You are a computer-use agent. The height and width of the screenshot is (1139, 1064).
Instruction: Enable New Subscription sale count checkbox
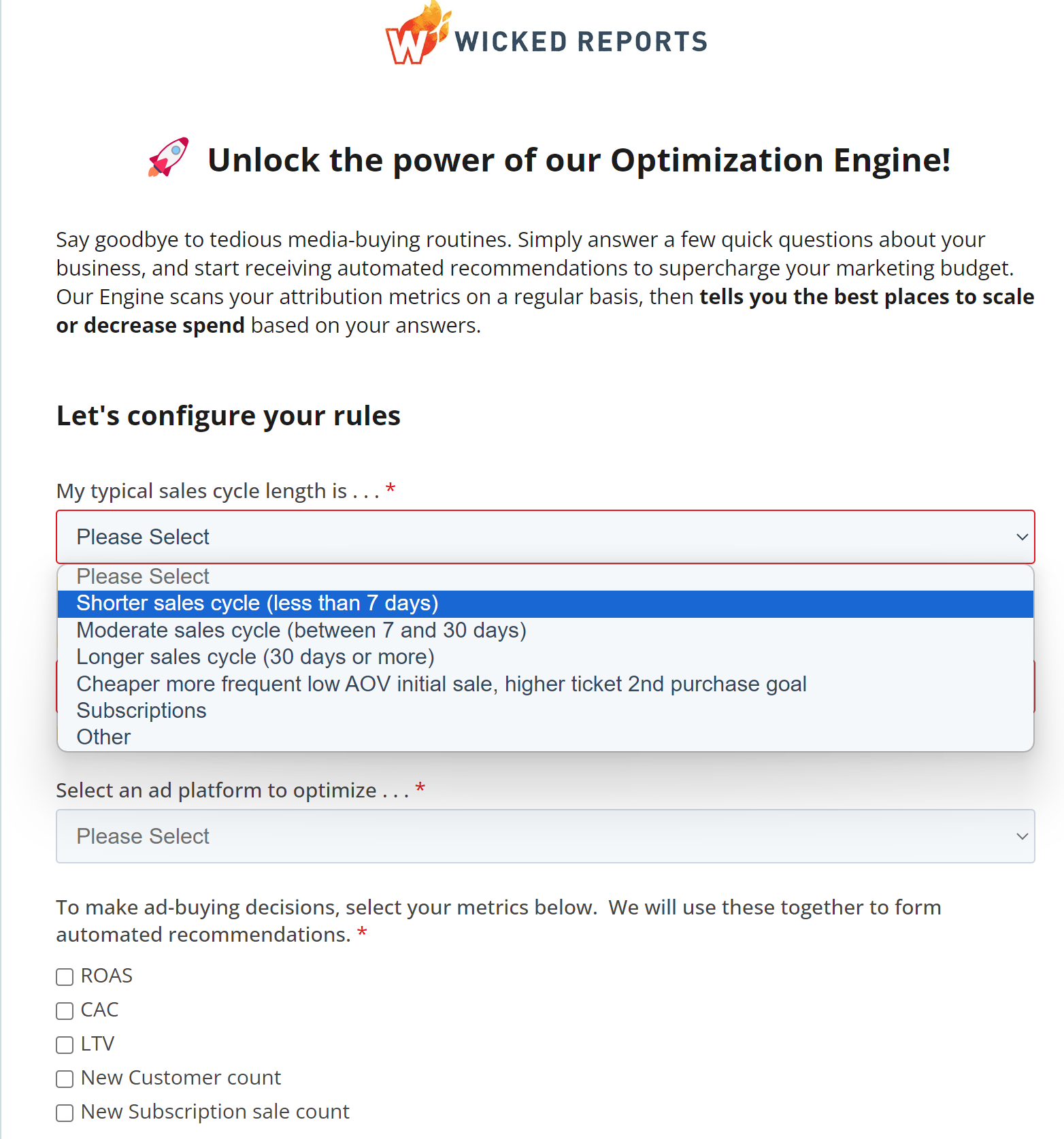[65, 1113]
